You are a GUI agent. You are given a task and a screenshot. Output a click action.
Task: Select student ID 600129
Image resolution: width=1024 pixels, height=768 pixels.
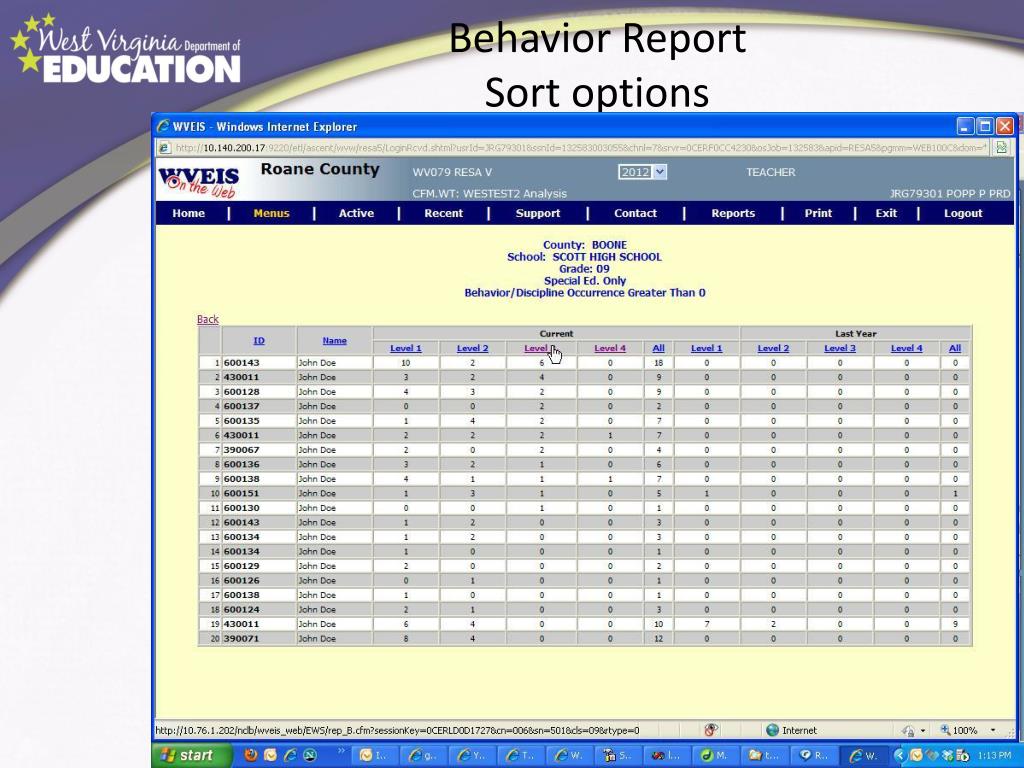[x=242, y=566]
